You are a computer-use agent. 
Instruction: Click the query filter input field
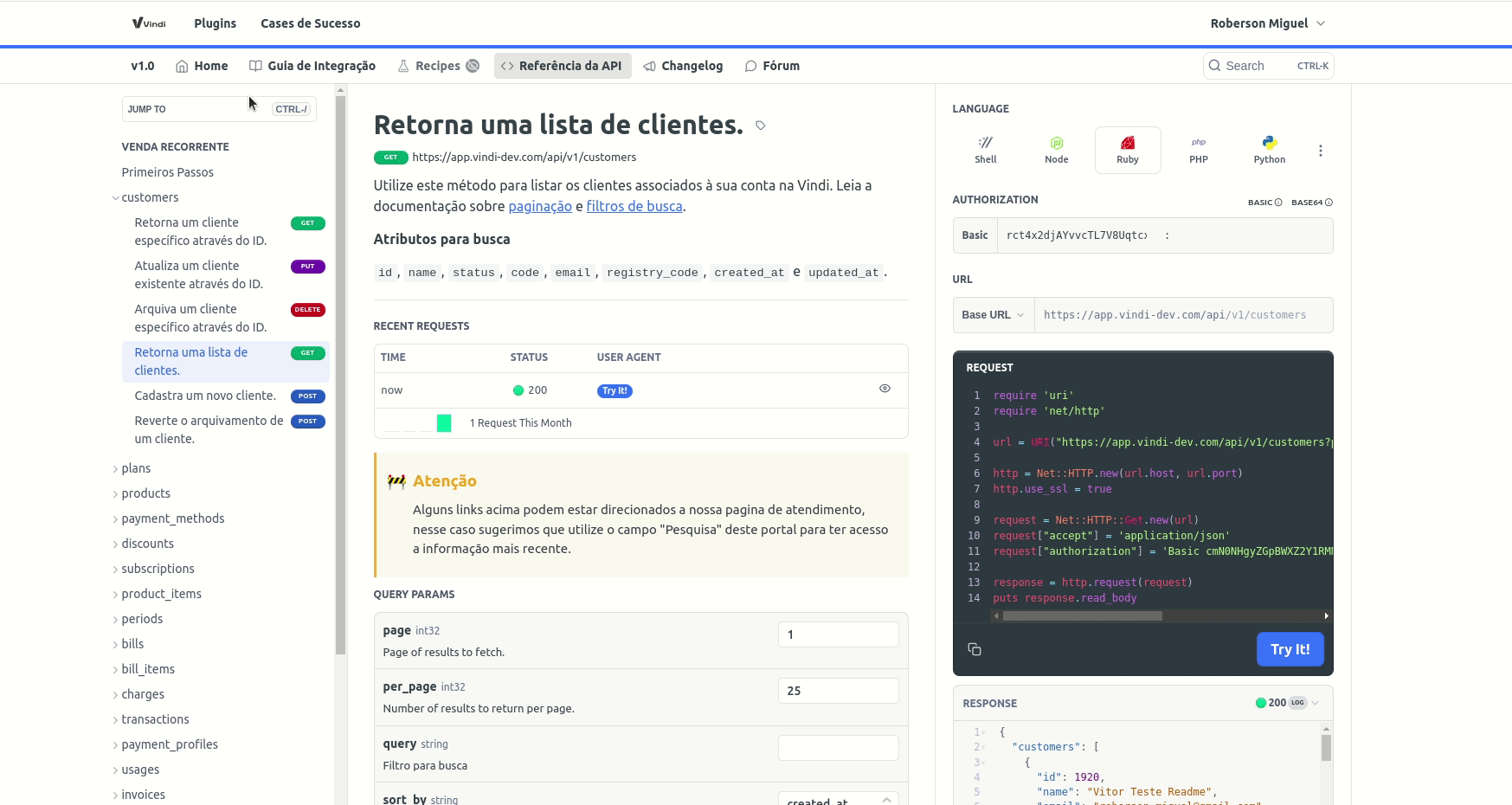click(838, 748)
